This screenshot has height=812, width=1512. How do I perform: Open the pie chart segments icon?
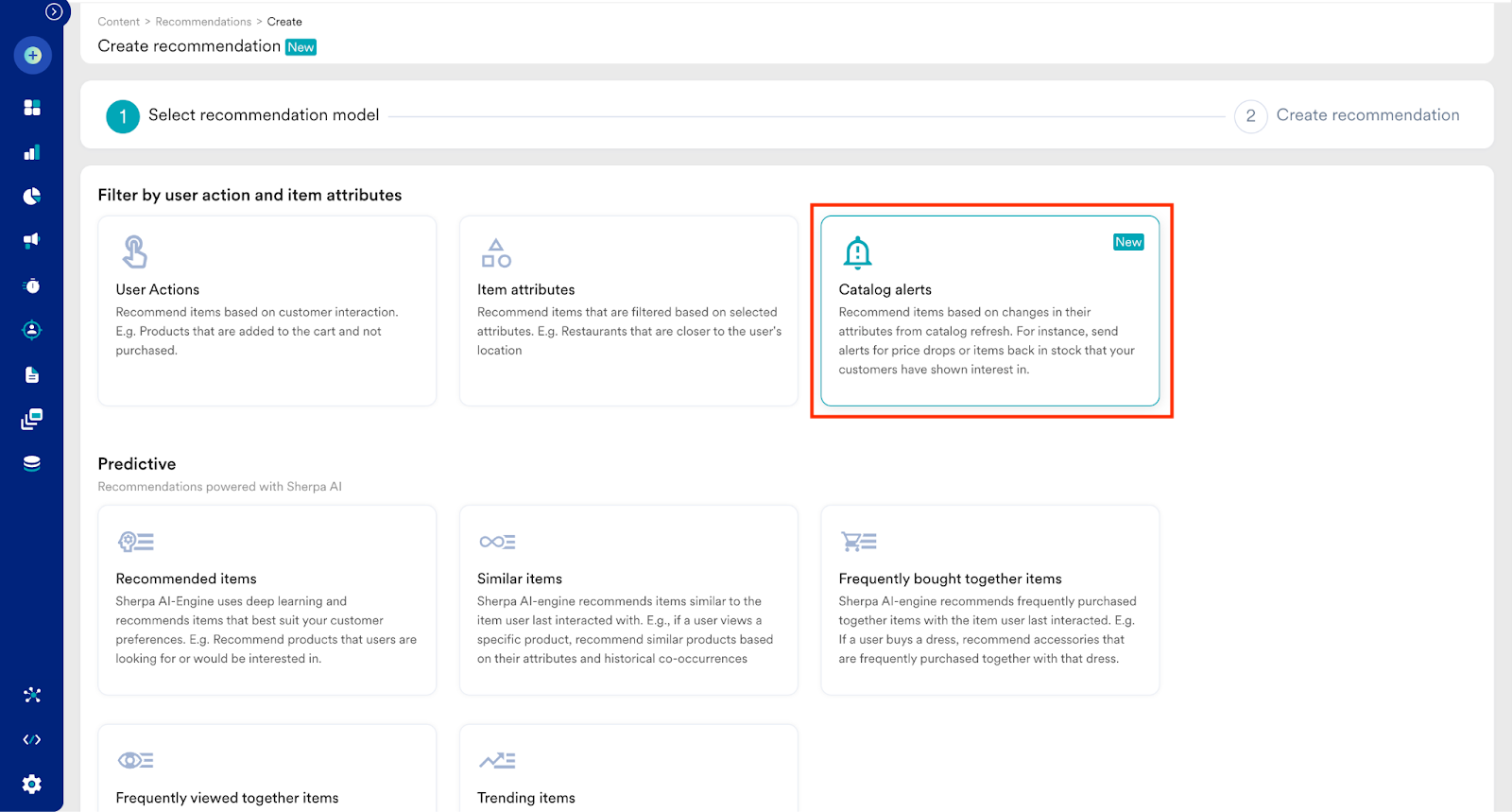32,197
